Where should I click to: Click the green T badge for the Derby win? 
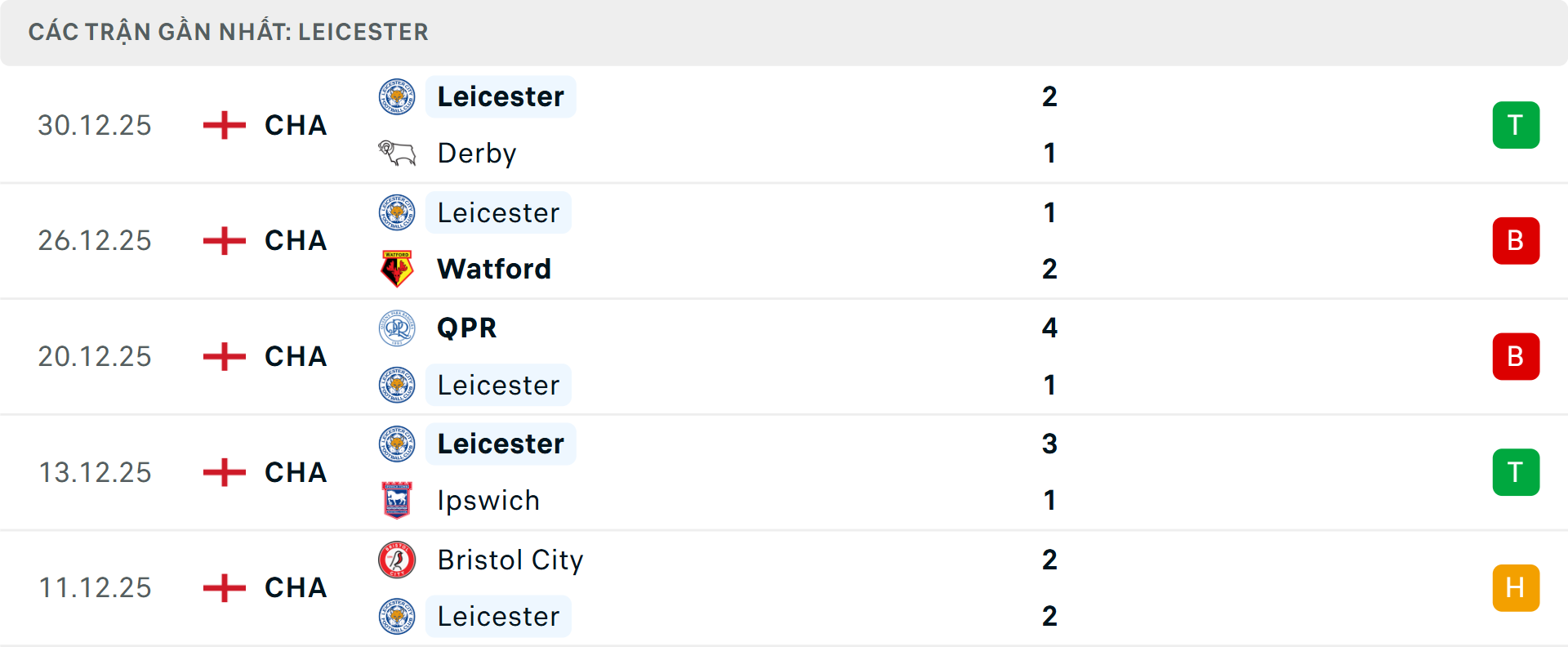tap(1516, 125)
